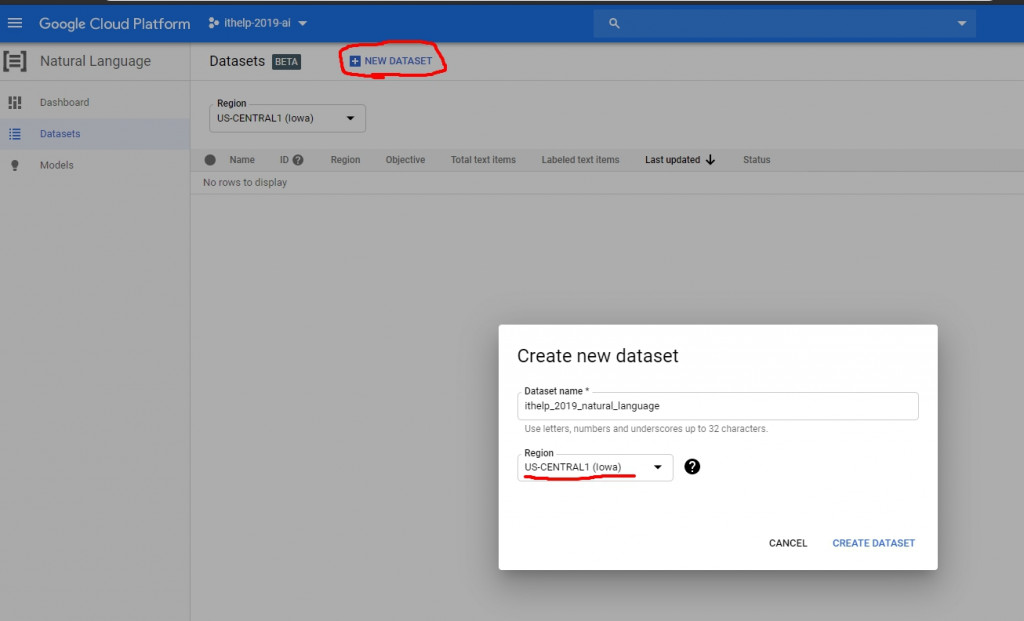Click the NEW DATASET button
This screenshot has height=621, width=1024.
click(x=391, y=61)
